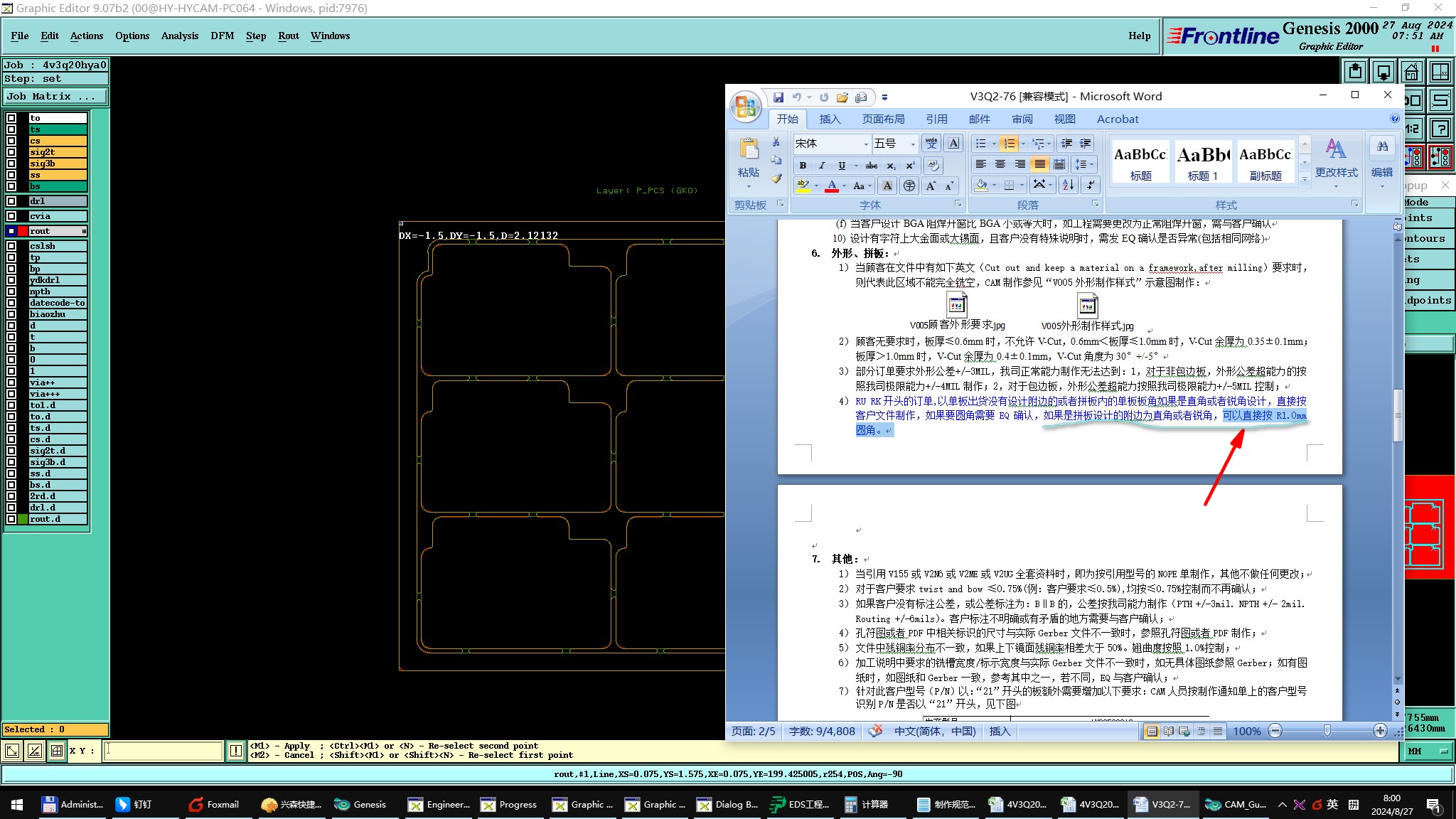Toggle checkbox for the biaozhu layer
Image resolution: width=1456 pixels, height=819 pixels.
click(x=11, y=314)
